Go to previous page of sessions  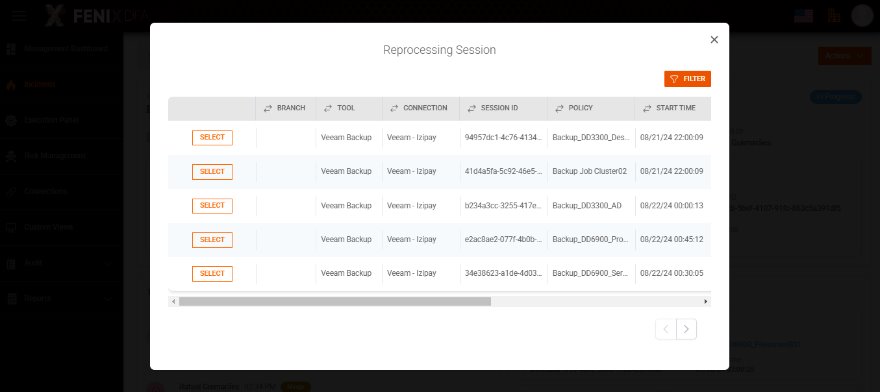(x=666, y=330)
